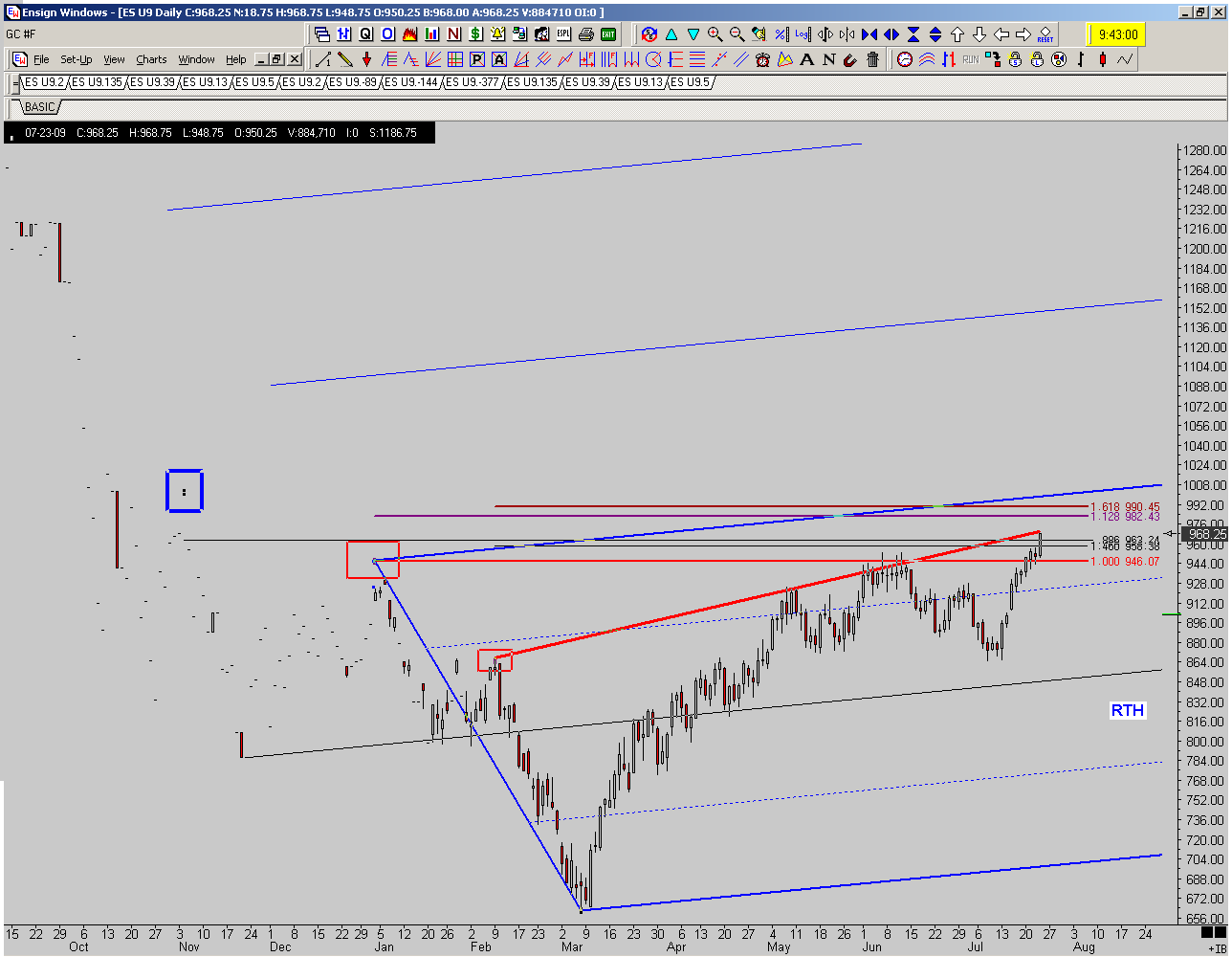Image resolution: width=1232 pixels, height=957 pixels.
Task: Select the BASIC tab
Action: 41,107
